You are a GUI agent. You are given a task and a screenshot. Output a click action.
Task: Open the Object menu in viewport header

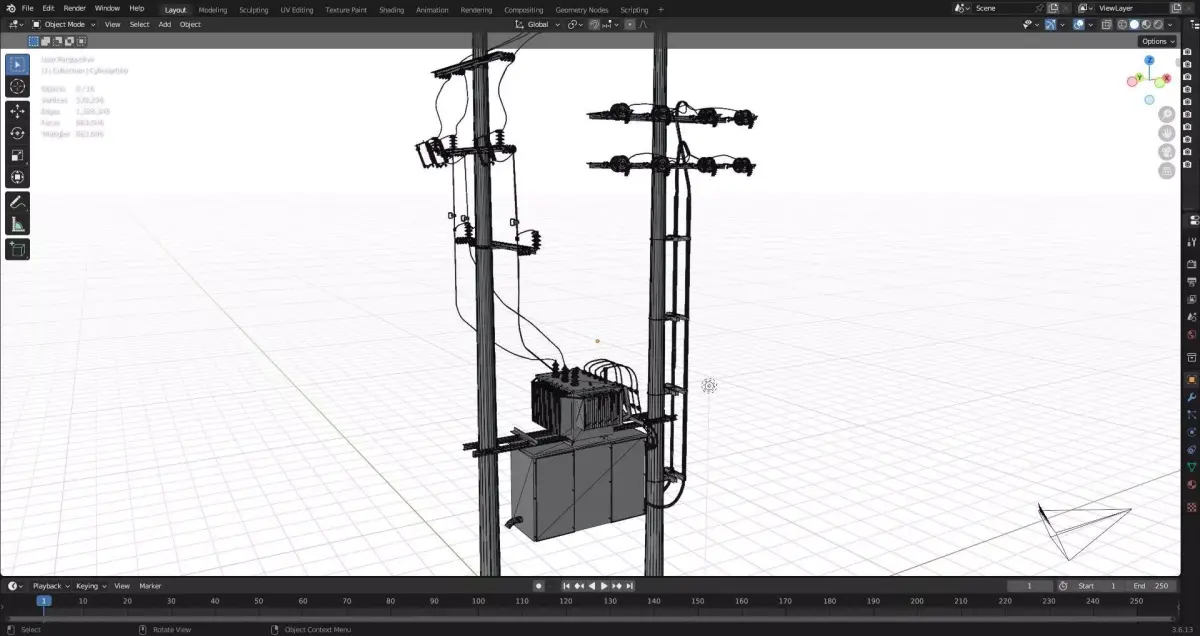pos(190,24)
